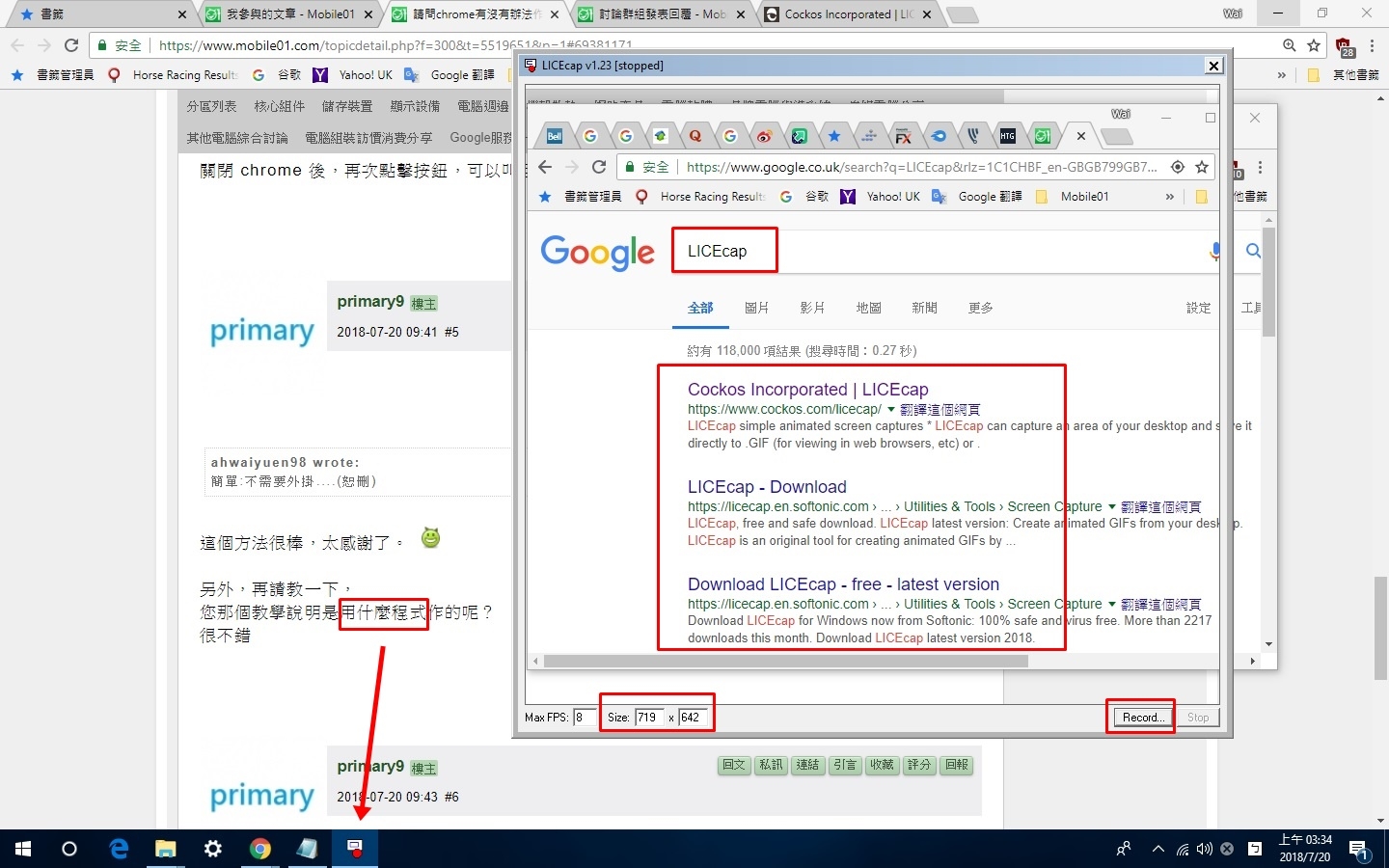
Task: Open the 儲存裝置 forum category
Action: pyautogui.click(x=347, y=106)
